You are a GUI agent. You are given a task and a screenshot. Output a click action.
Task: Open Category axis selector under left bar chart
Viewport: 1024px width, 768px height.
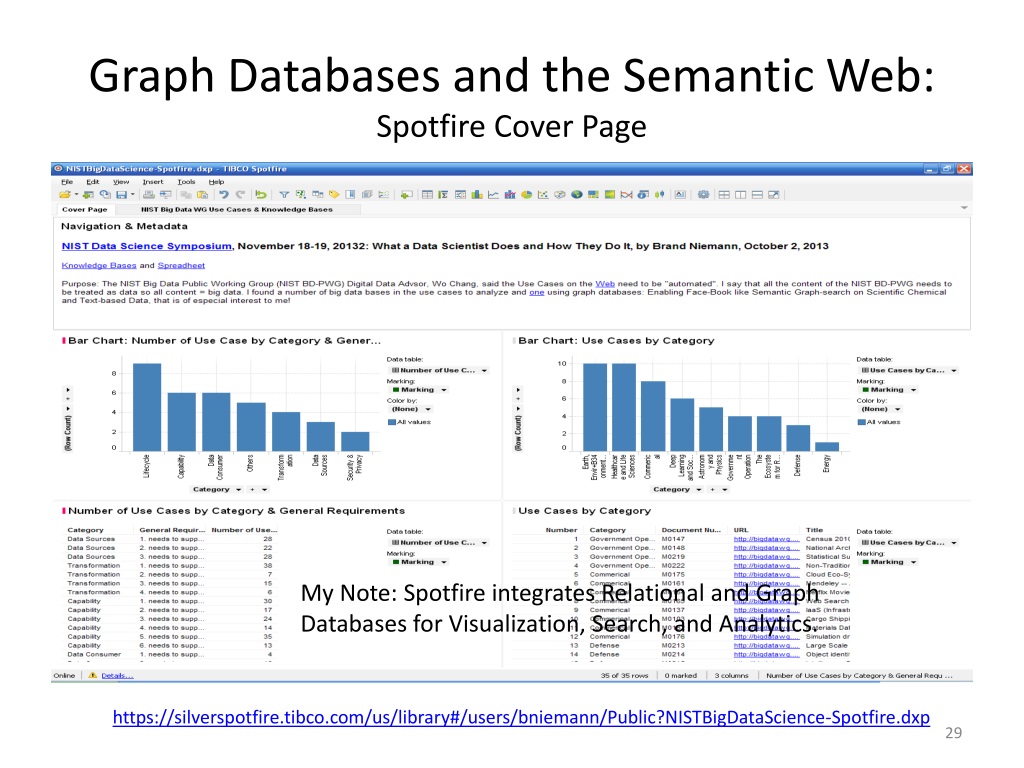pos(216,489)
